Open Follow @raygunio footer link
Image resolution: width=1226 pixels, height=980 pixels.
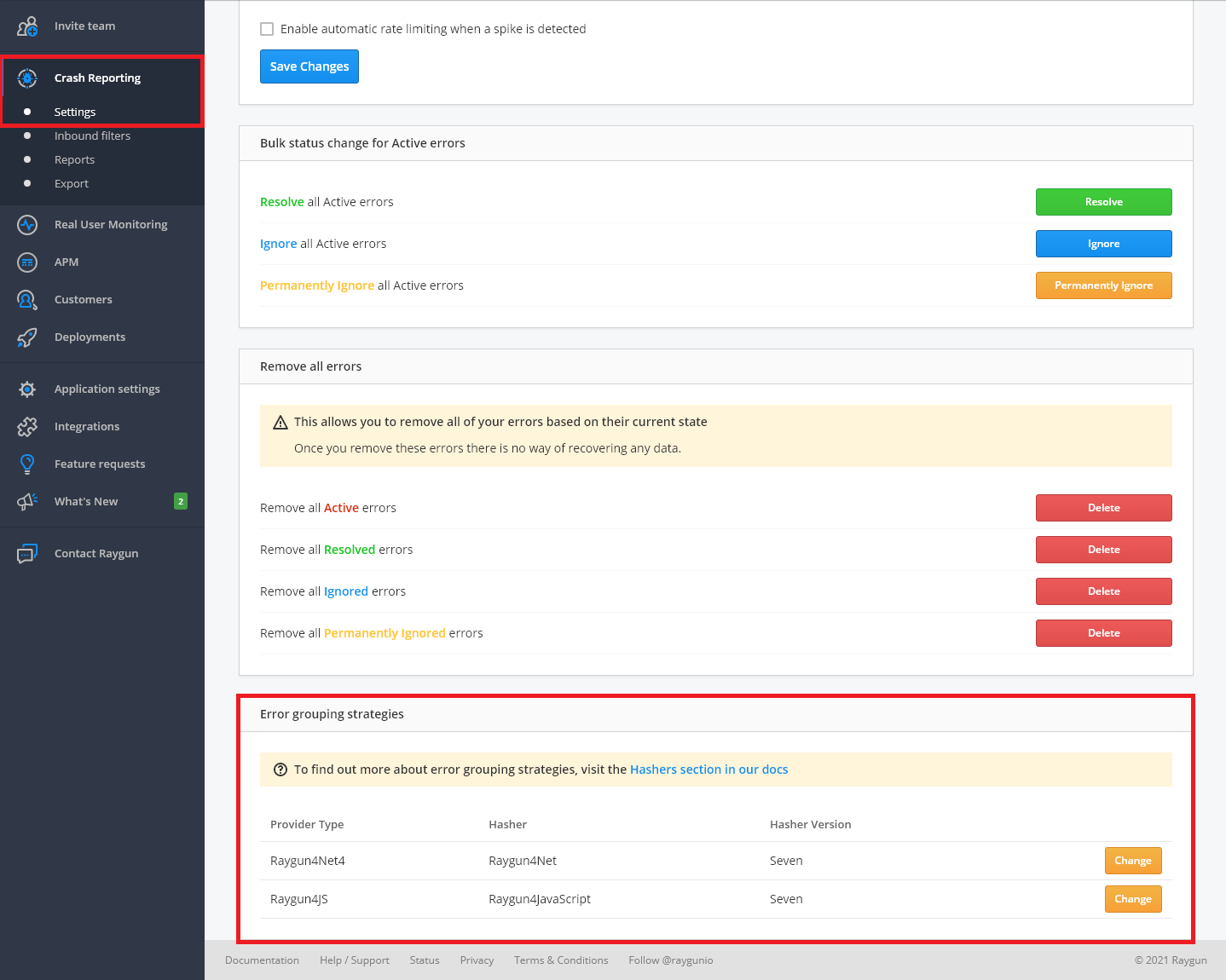[x=671, y=960]
